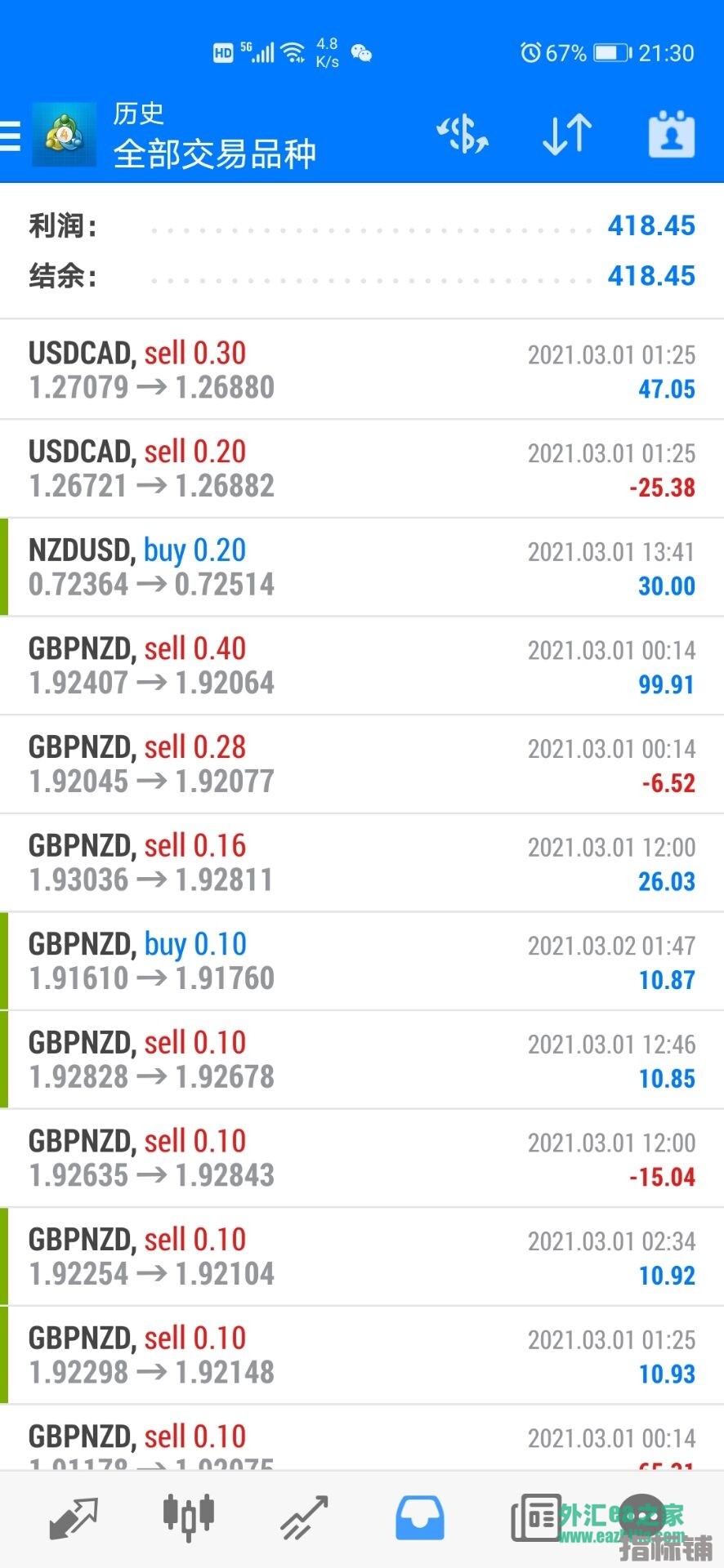This screenshot has width=724, height=1568.
Task: Select the USDCAD sell 0.30 trade
Action: (361, 370)
